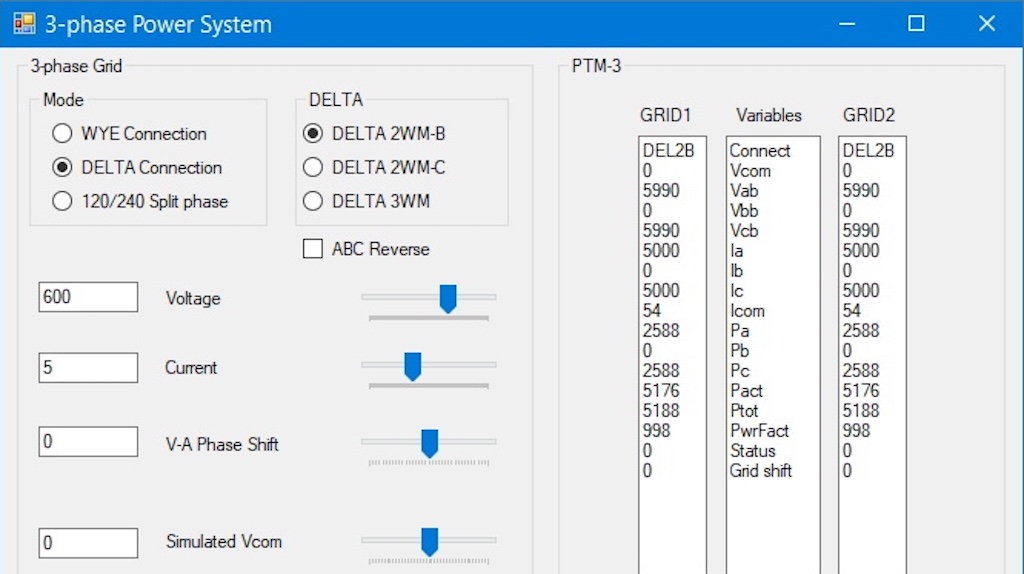Enable the ABC Reverse checkbox
Image resolution: width=1024 pixels, height=574 pixels.
(x=313, y=249)
